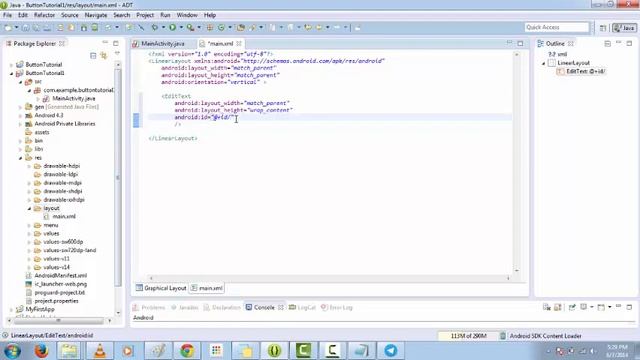Expand the gen folder
The image size is (640, 360).
point(20,107)
